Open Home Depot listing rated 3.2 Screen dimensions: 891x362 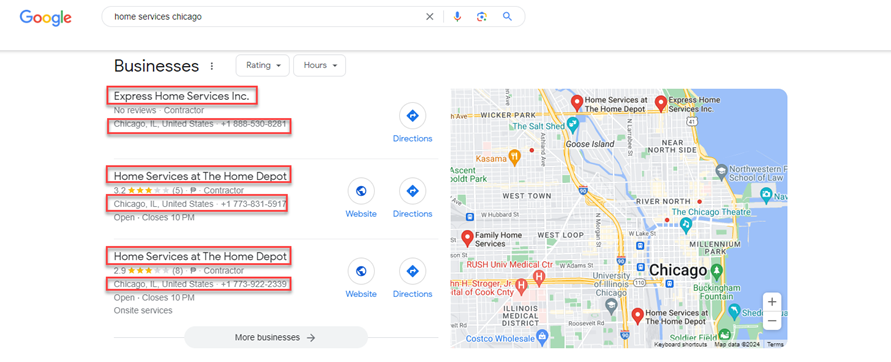point(200,176)
